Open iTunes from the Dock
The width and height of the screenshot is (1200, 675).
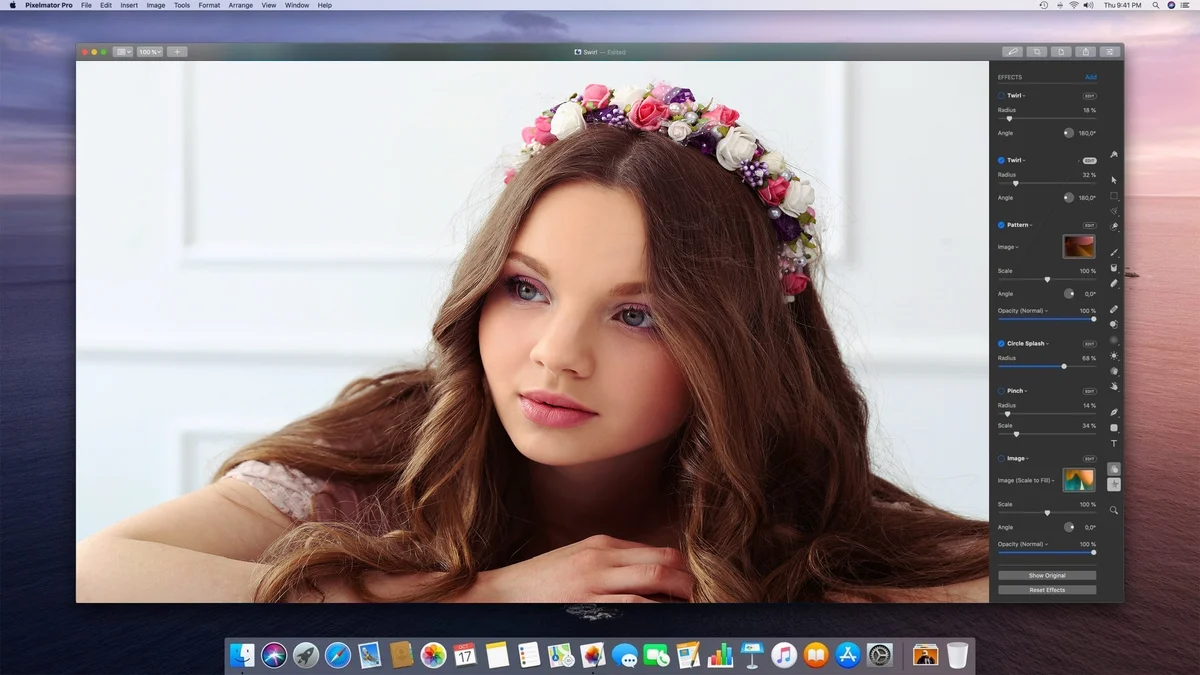pyautogui.click(x=784, y=655)
